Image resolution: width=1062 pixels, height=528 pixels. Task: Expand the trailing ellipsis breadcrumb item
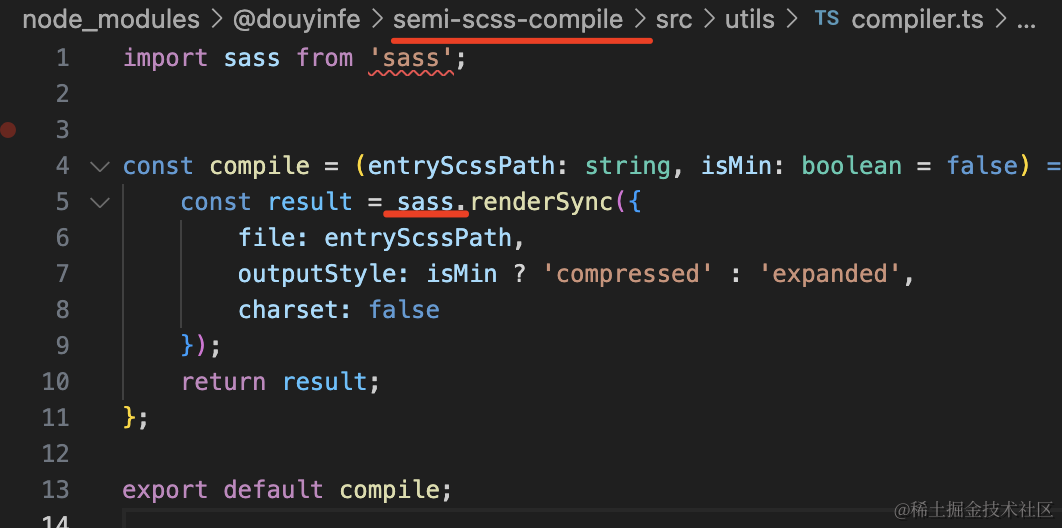coord(1027,22)
